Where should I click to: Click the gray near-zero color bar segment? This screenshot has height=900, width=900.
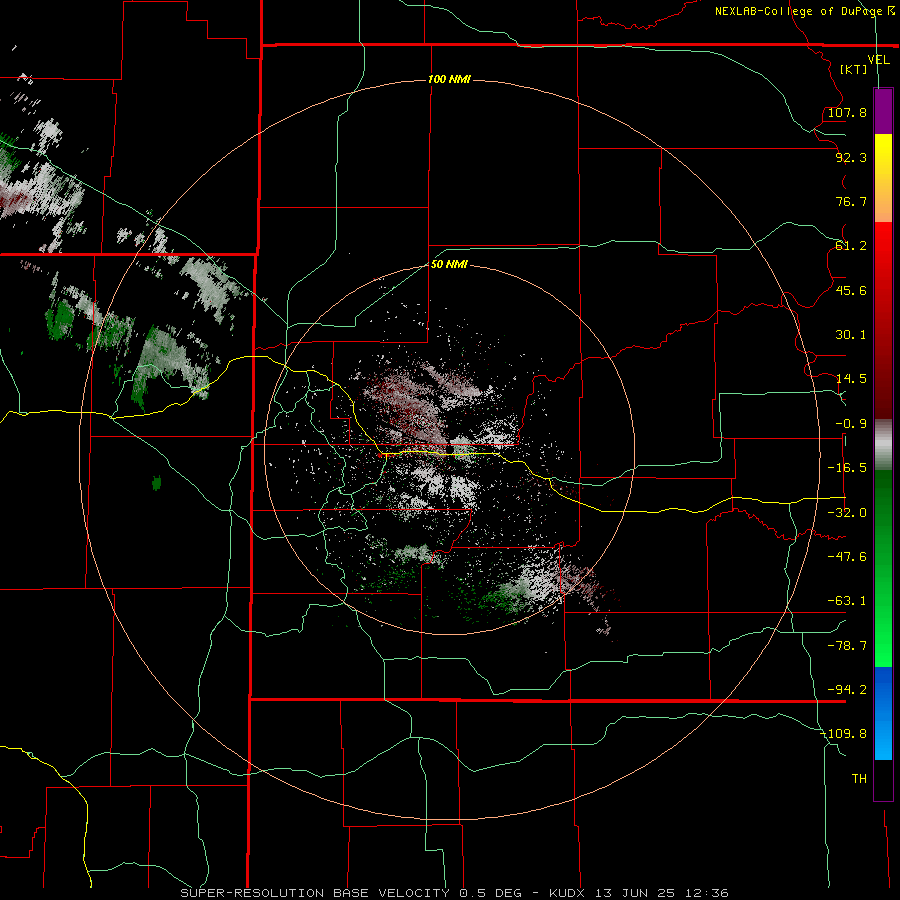tap(883, 445)
